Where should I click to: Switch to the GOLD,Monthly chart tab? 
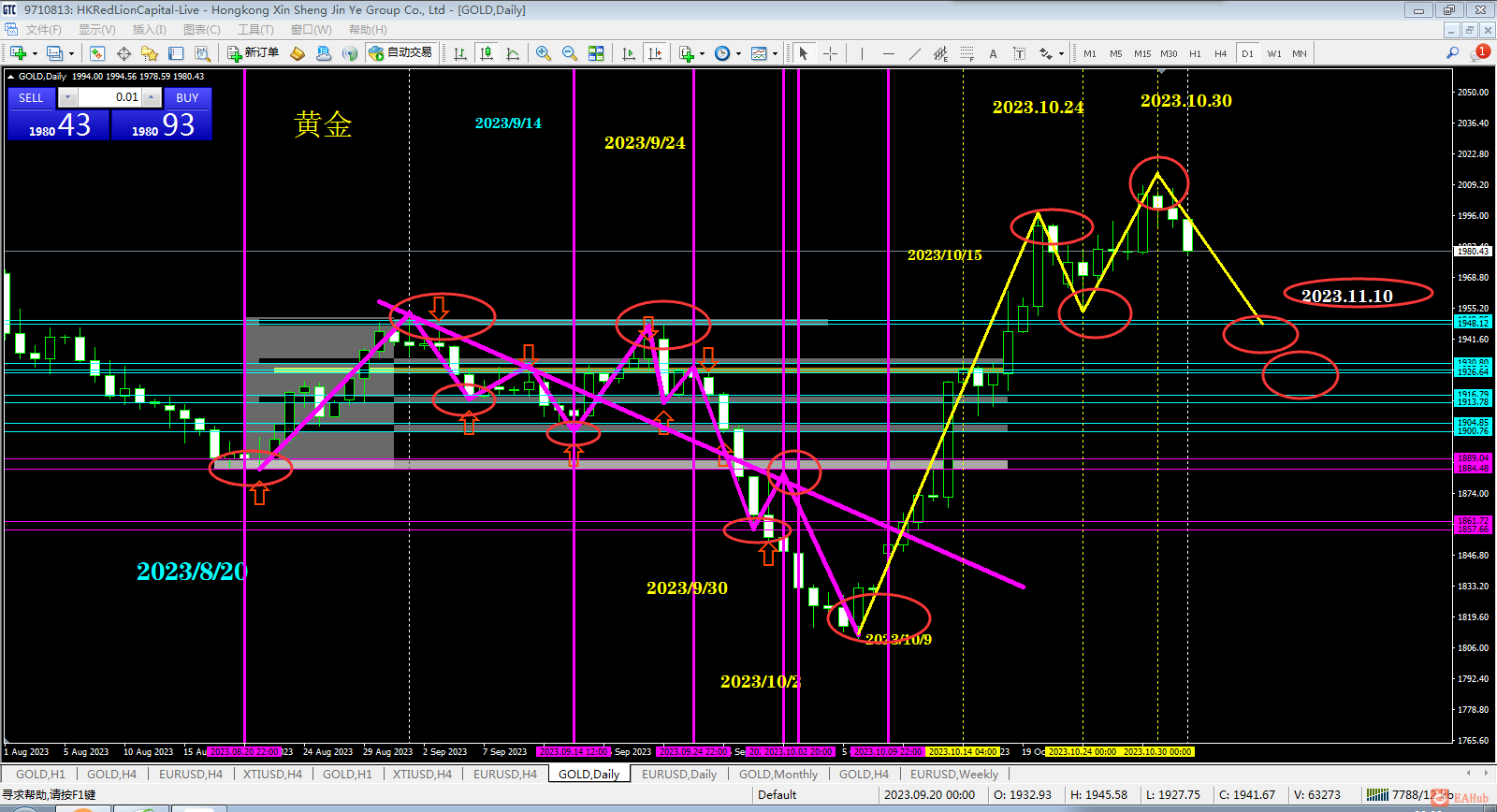(x=778, y=774)
